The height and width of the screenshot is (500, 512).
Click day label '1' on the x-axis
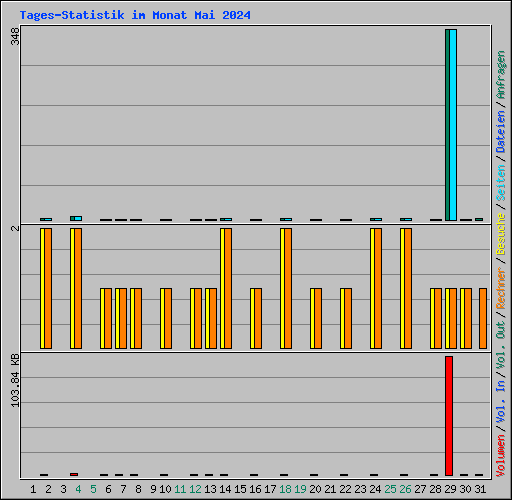tap(33, 489)
